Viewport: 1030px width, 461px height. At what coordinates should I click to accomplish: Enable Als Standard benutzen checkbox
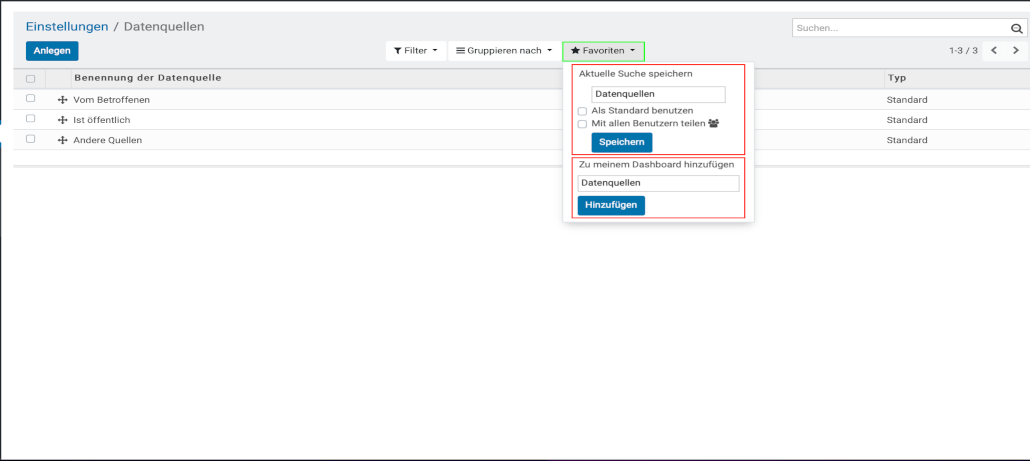pyautogui.click(x=582, y=111)
